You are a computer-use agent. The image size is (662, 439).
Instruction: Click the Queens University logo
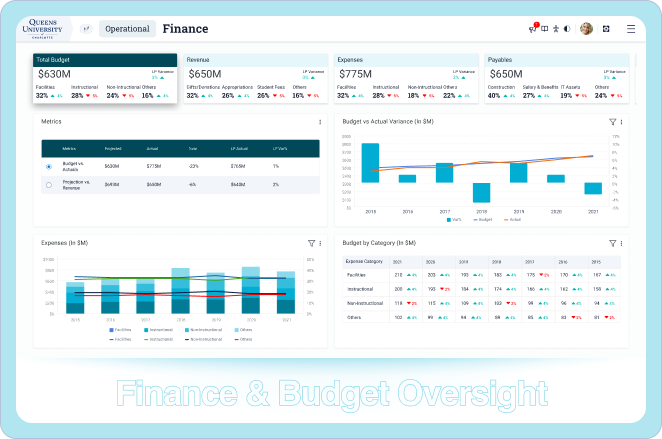click(x=46, y=29)
